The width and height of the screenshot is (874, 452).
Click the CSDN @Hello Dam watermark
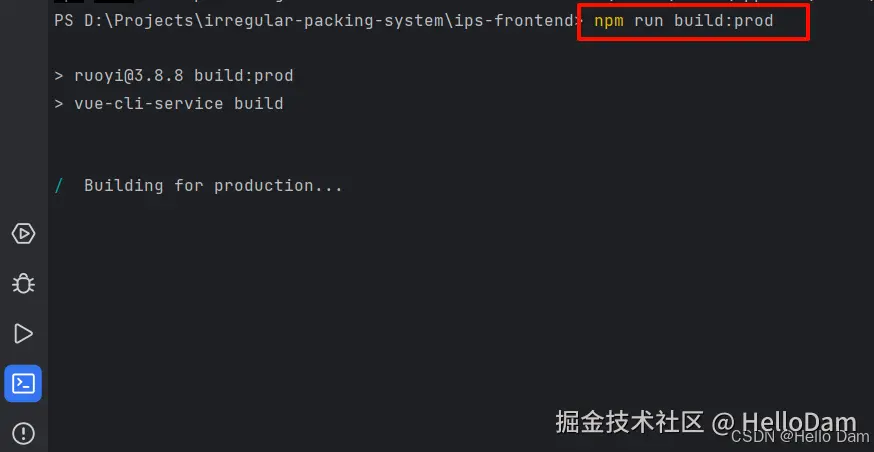(800, 437)
